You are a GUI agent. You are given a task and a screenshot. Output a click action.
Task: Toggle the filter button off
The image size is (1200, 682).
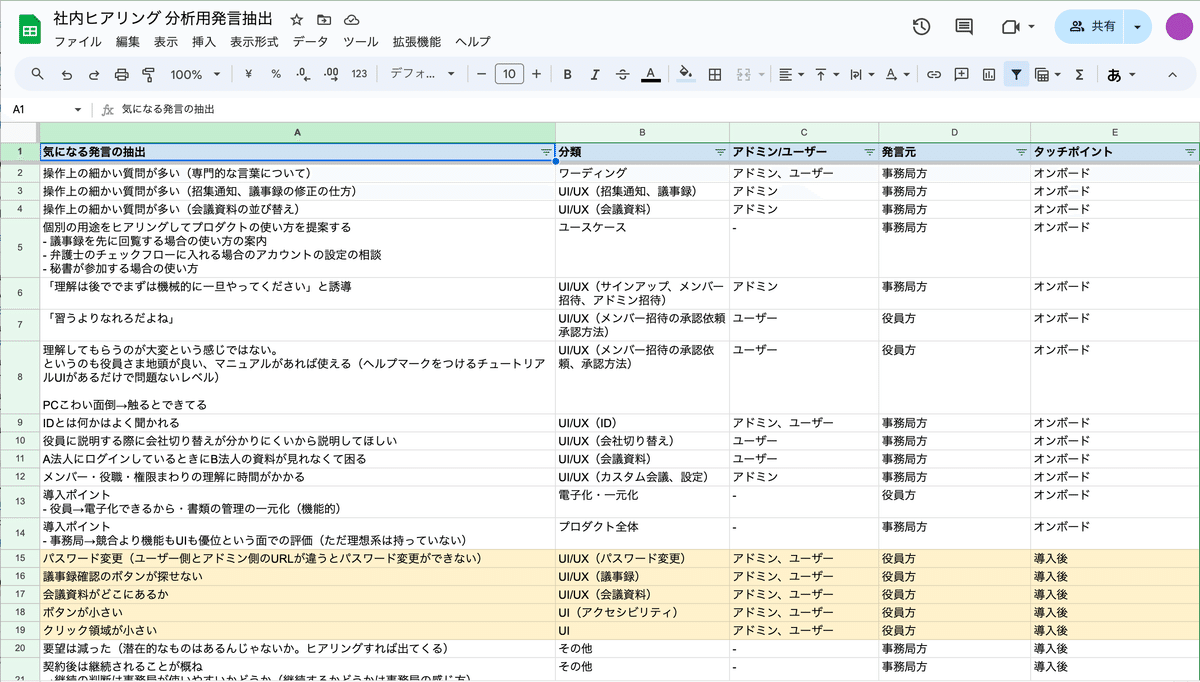(x=1016, y=74)
